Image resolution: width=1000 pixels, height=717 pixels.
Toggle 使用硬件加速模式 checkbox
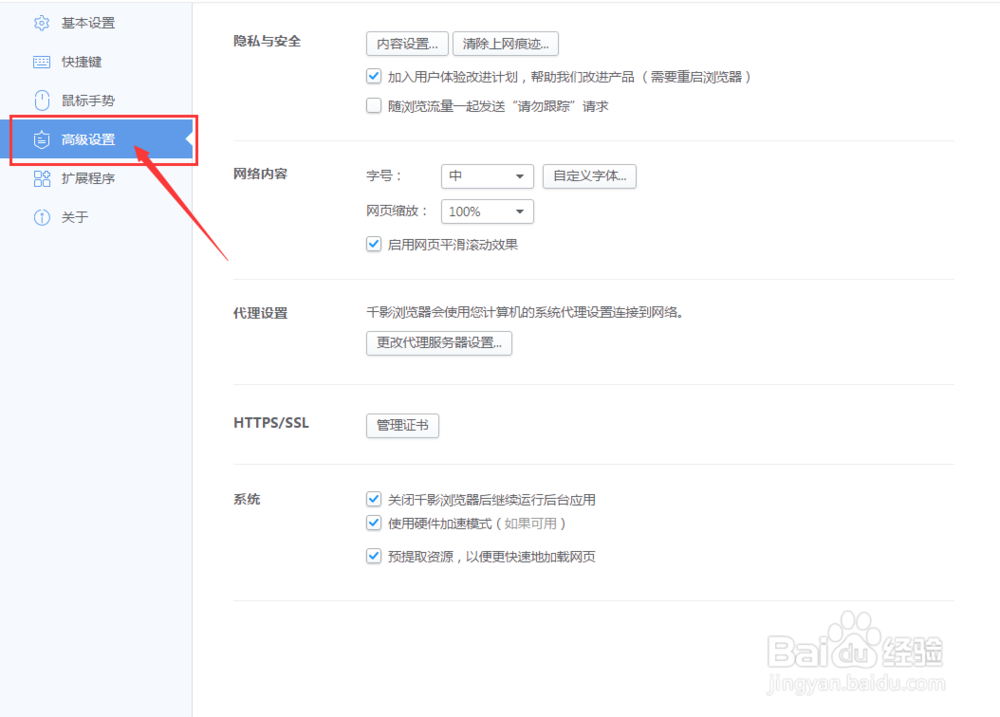(374, 523)
